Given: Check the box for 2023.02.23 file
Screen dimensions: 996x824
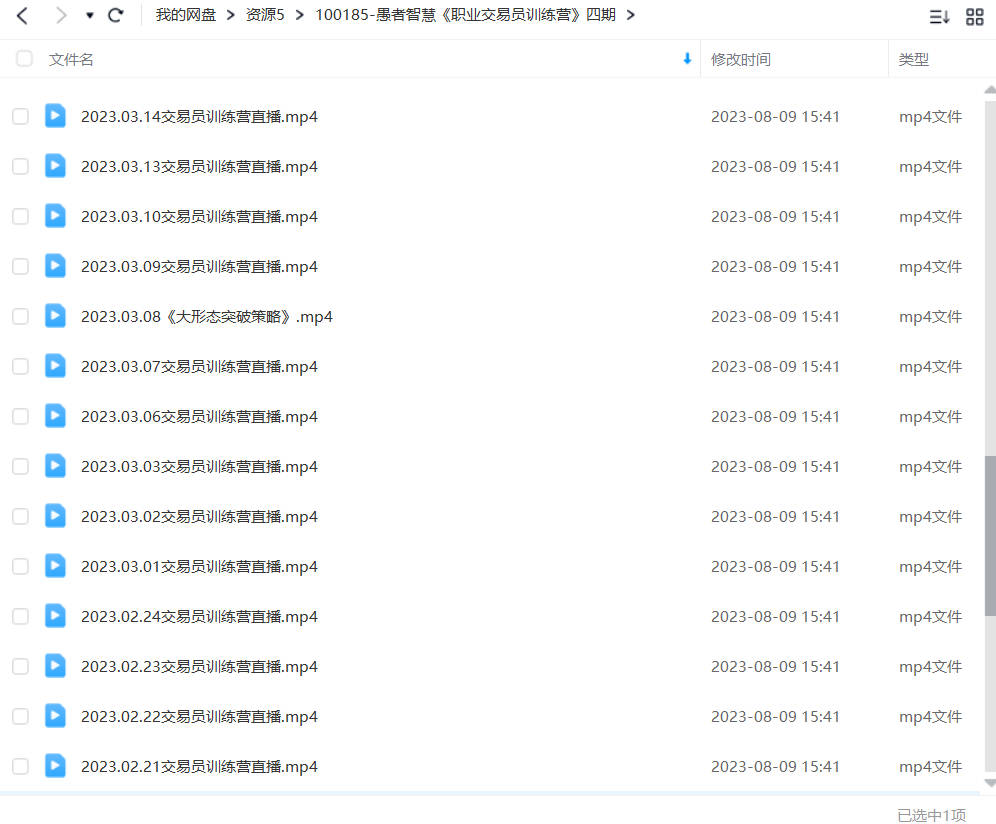Looking at the screenshot, I should point(20,666).
